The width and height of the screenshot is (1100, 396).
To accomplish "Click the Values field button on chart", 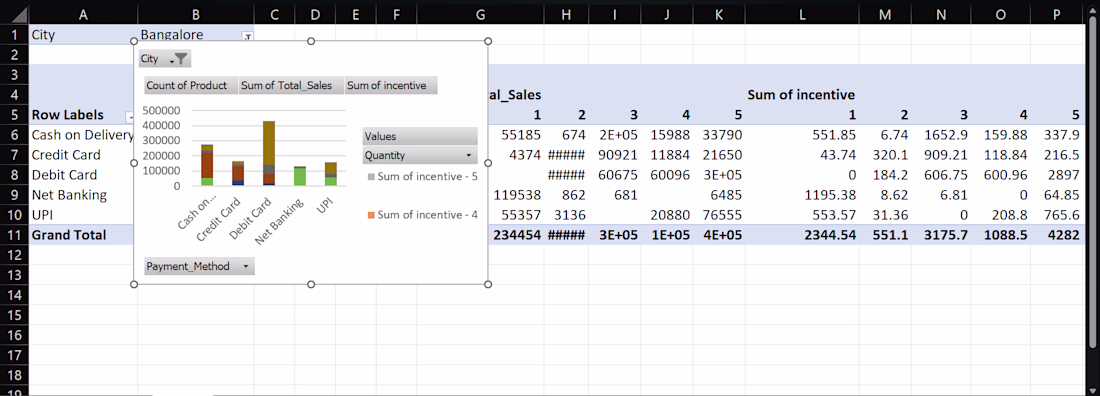I will pyautogui.click(x=420, y=136).
